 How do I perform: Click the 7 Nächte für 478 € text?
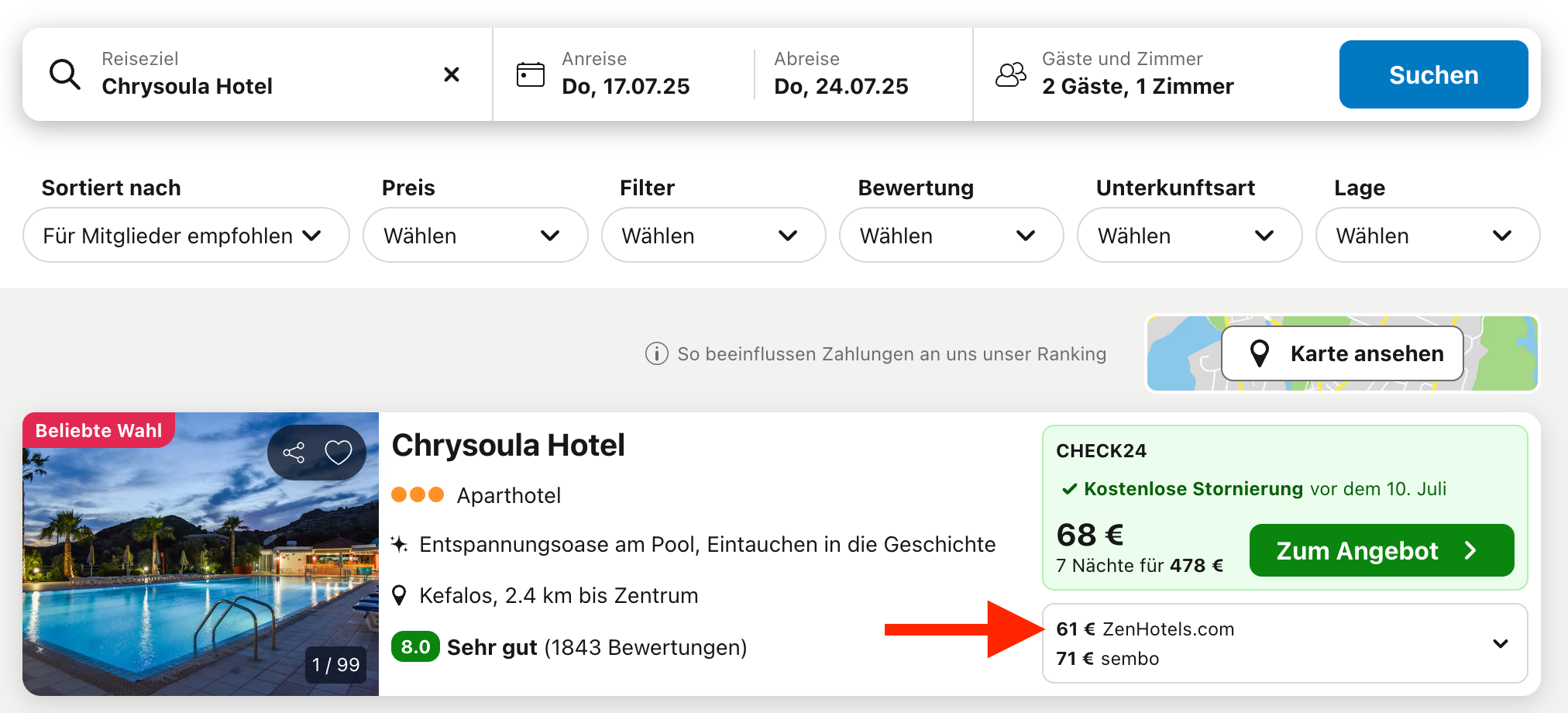point(1140,565)
